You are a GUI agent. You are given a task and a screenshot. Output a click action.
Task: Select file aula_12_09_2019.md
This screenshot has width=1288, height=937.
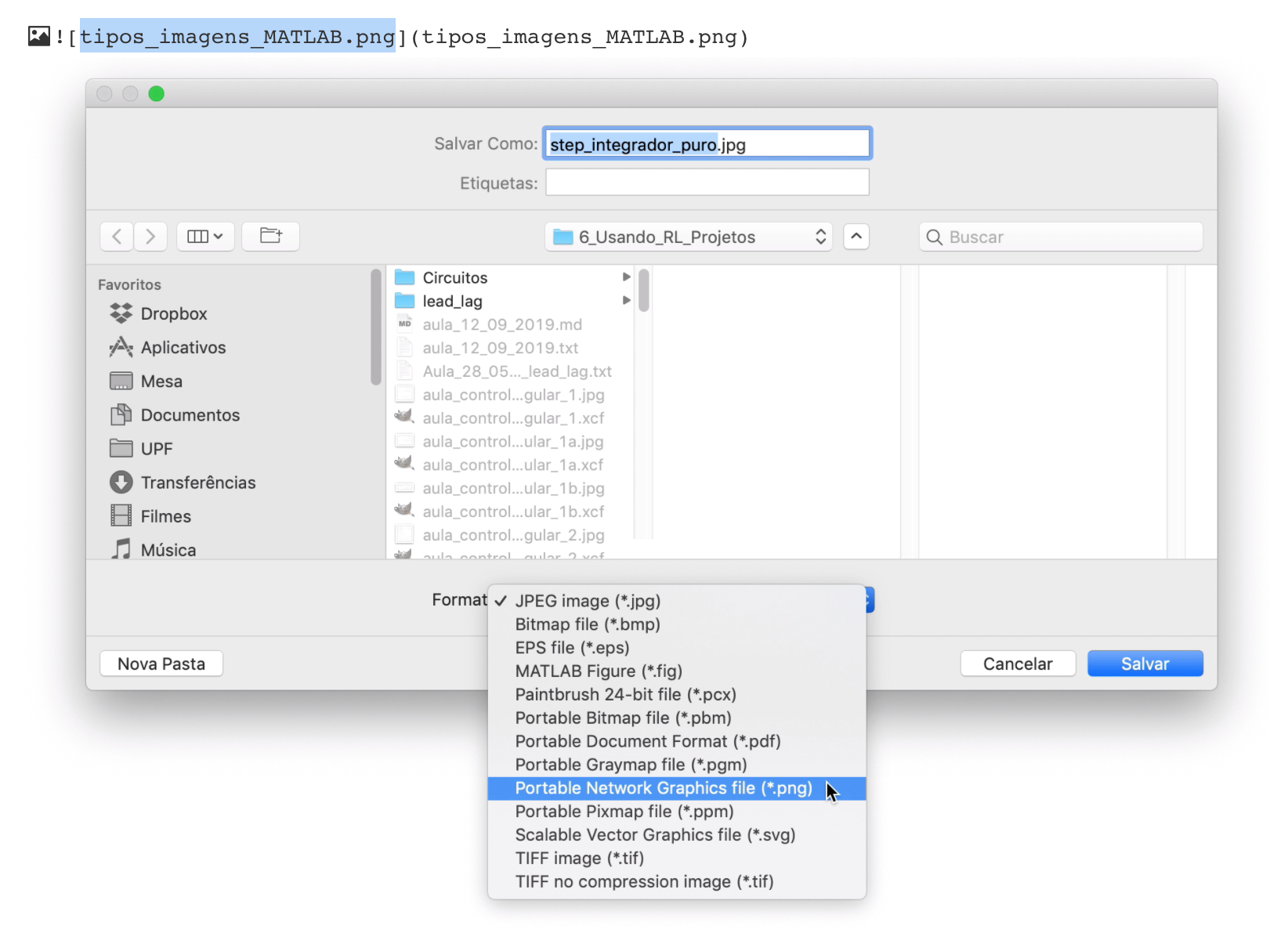tap(502, 324)
